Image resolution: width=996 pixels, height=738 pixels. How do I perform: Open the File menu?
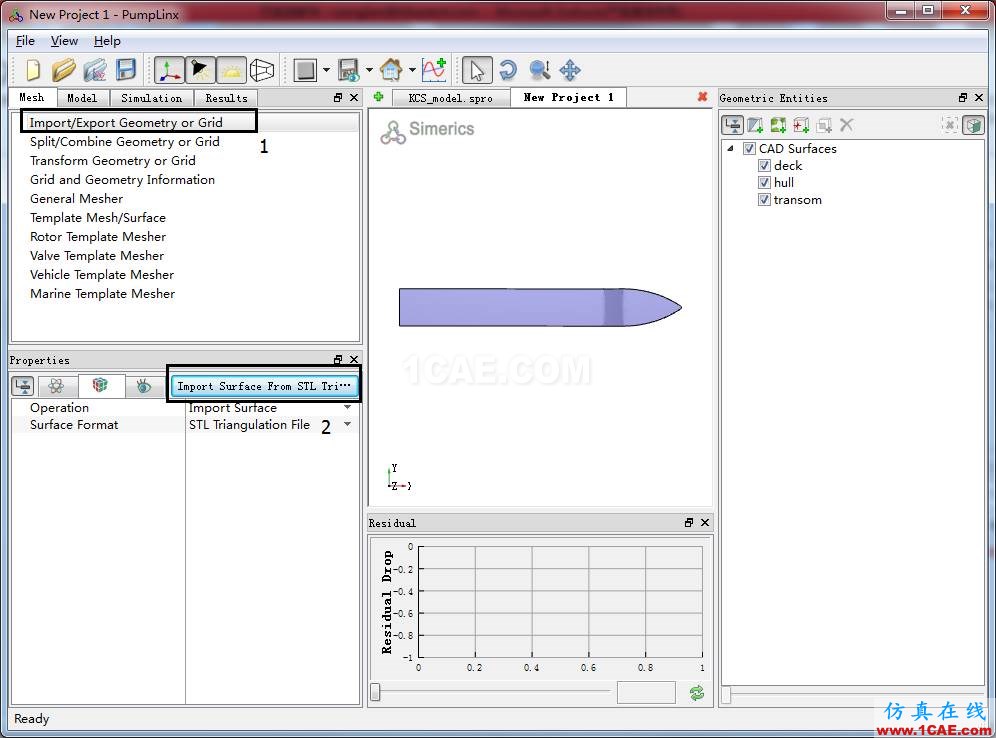(25, 41)
